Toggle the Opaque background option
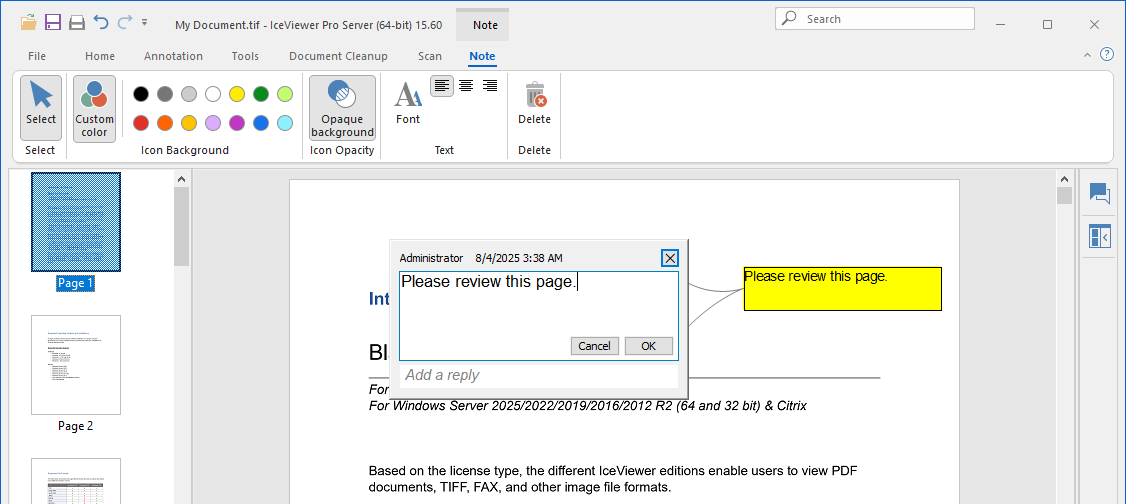 pos(343,108)
